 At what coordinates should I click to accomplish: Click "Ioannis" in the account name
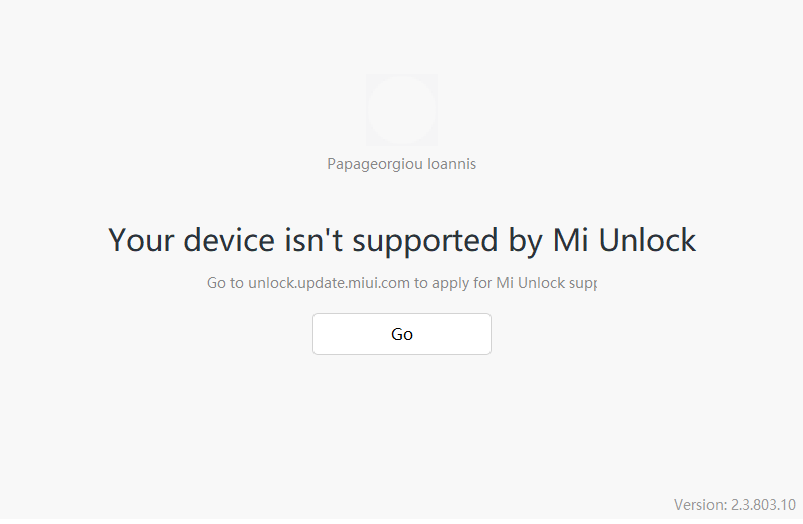[452, 164]
